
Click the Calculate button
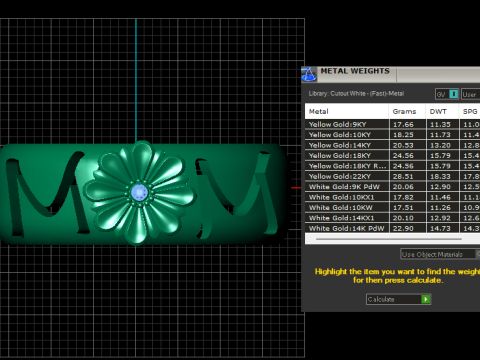(398, 299)
